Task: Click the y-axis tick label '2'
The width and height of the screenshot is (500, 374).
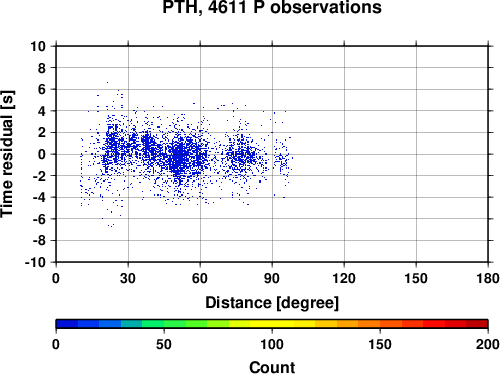Action: click(42, 133)
